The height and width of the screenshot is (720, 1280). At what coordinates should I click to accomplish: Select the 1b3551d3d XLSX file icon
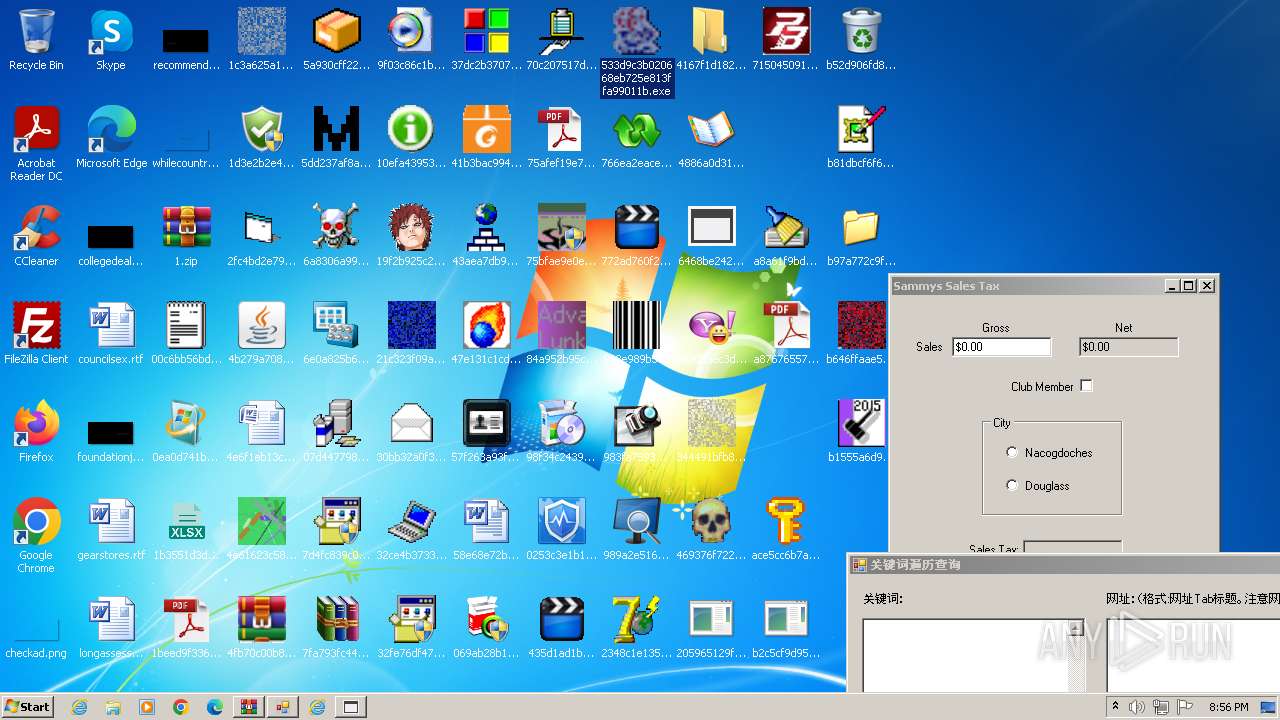point(186,530)
